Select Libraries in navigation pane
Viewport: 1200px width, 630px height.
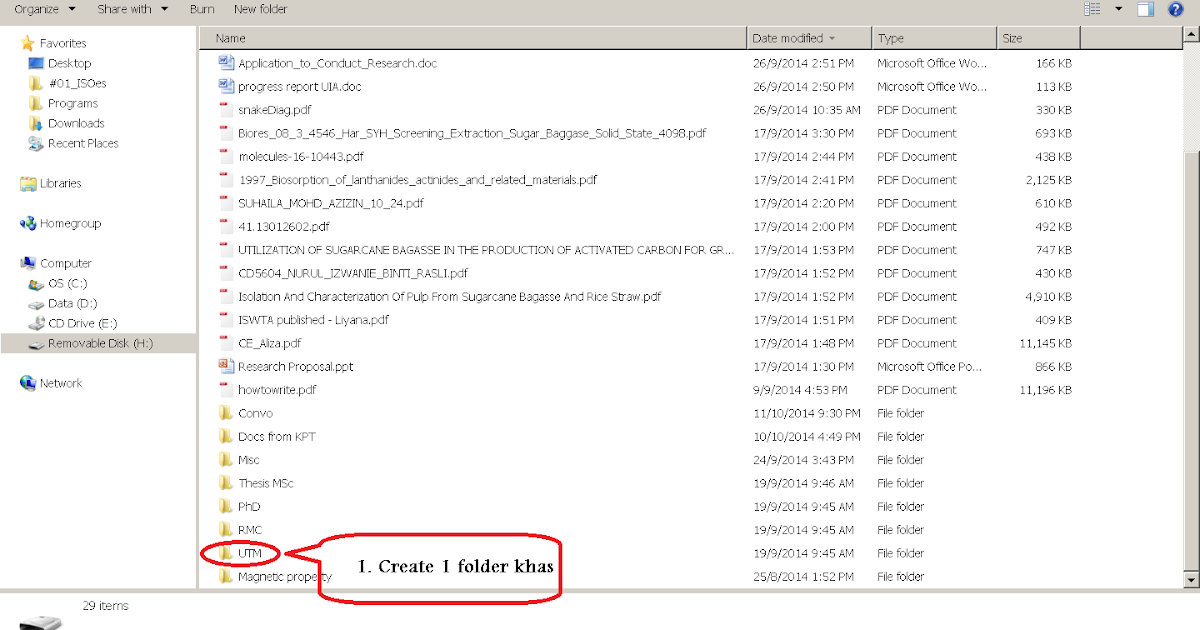(51, 183)
